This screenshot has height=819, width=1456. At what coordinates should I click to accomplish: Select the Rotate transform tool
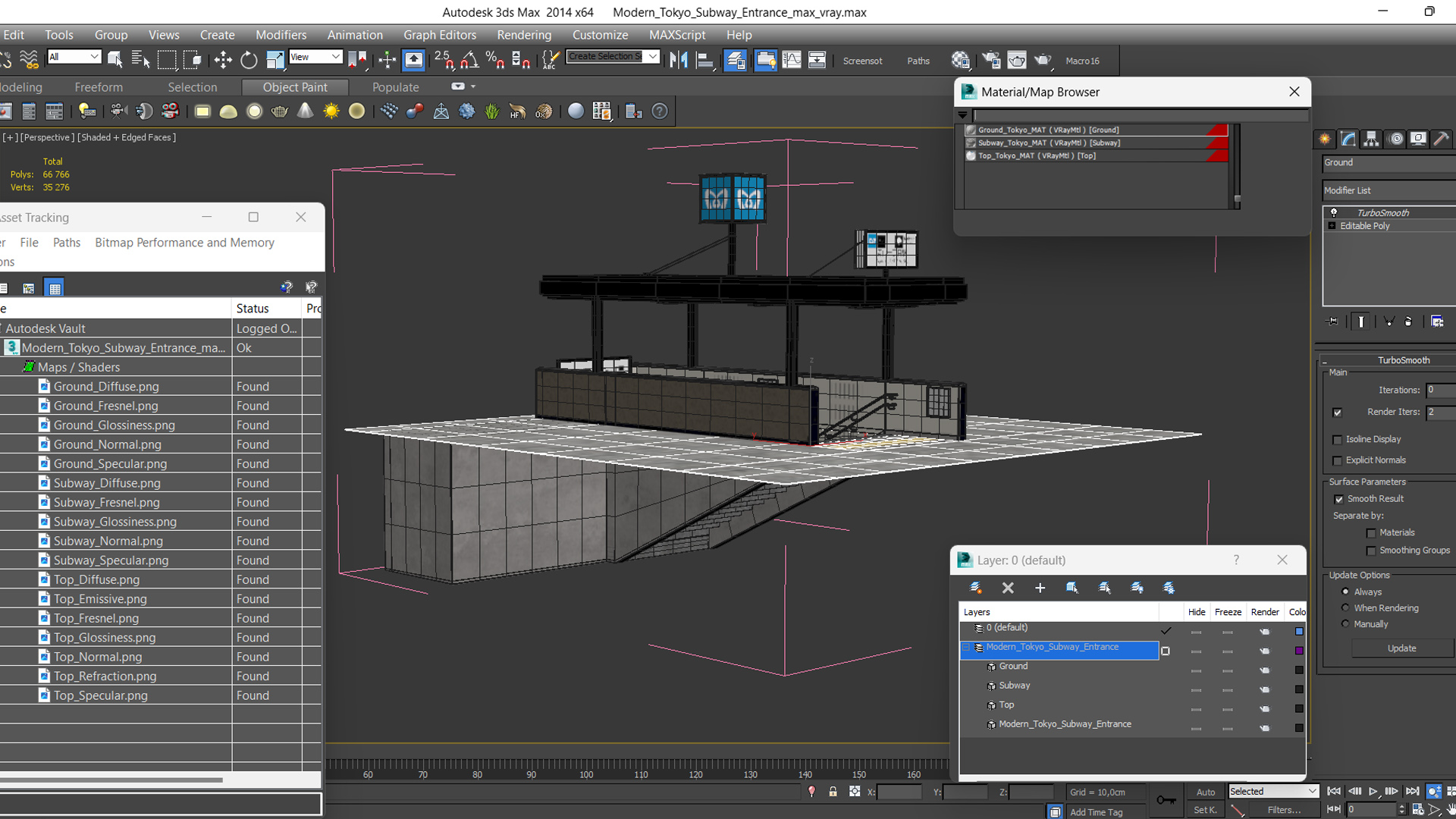[x=249, y=60]
